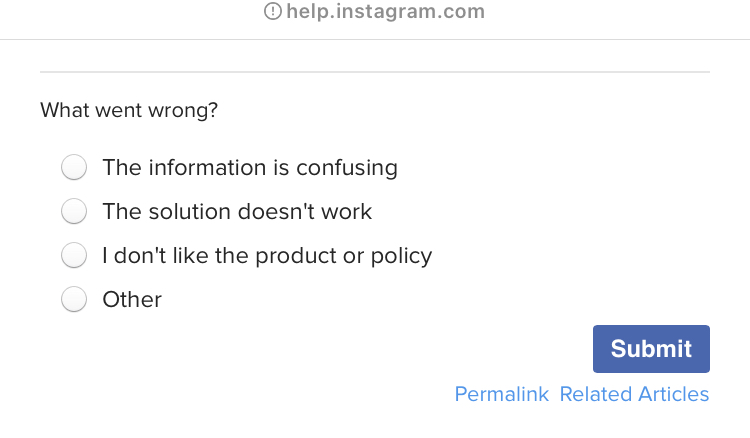
Task: Click the word "confusing" in the first option
Action: point(346,168)
